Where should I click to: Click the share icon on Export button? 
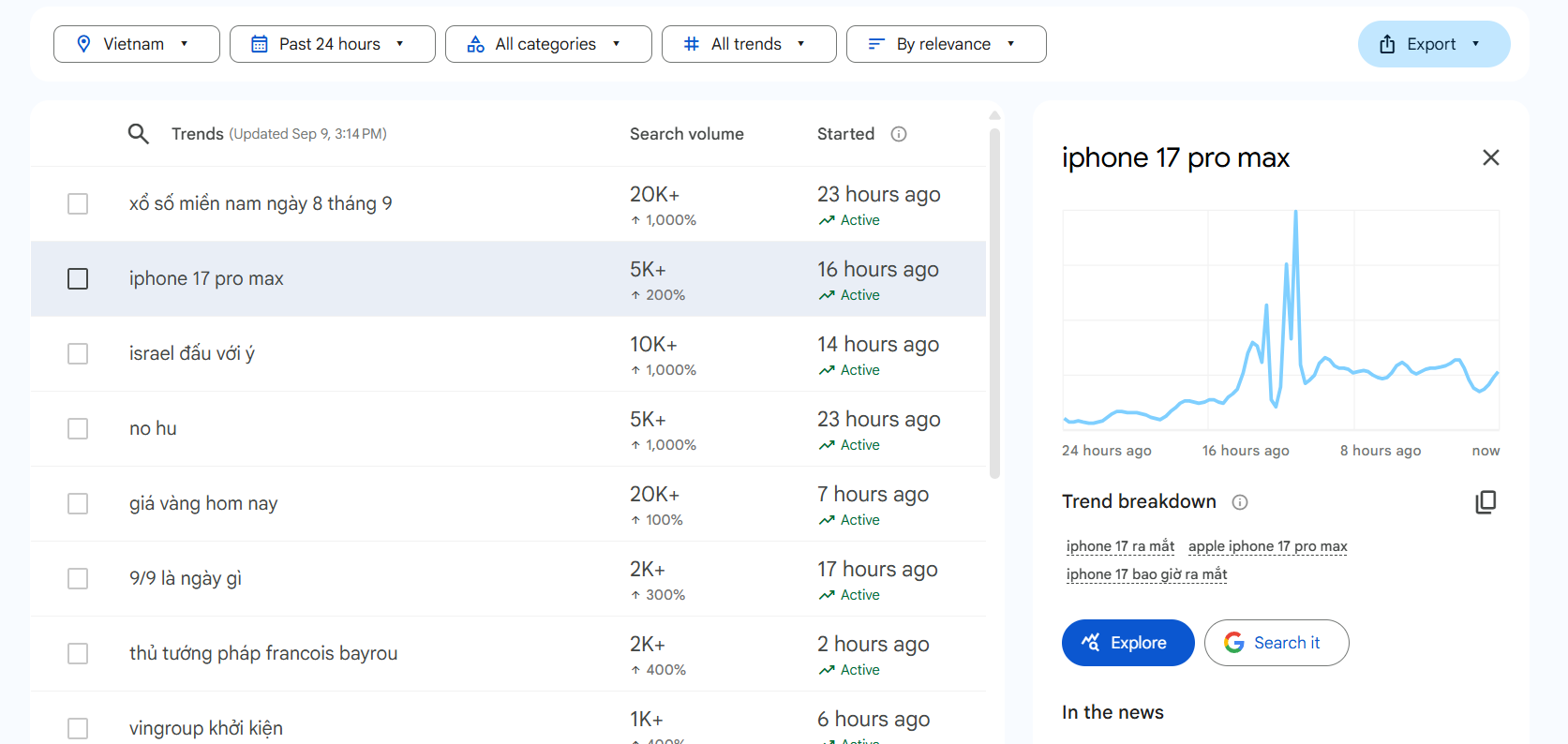(x=1387, y=44)
